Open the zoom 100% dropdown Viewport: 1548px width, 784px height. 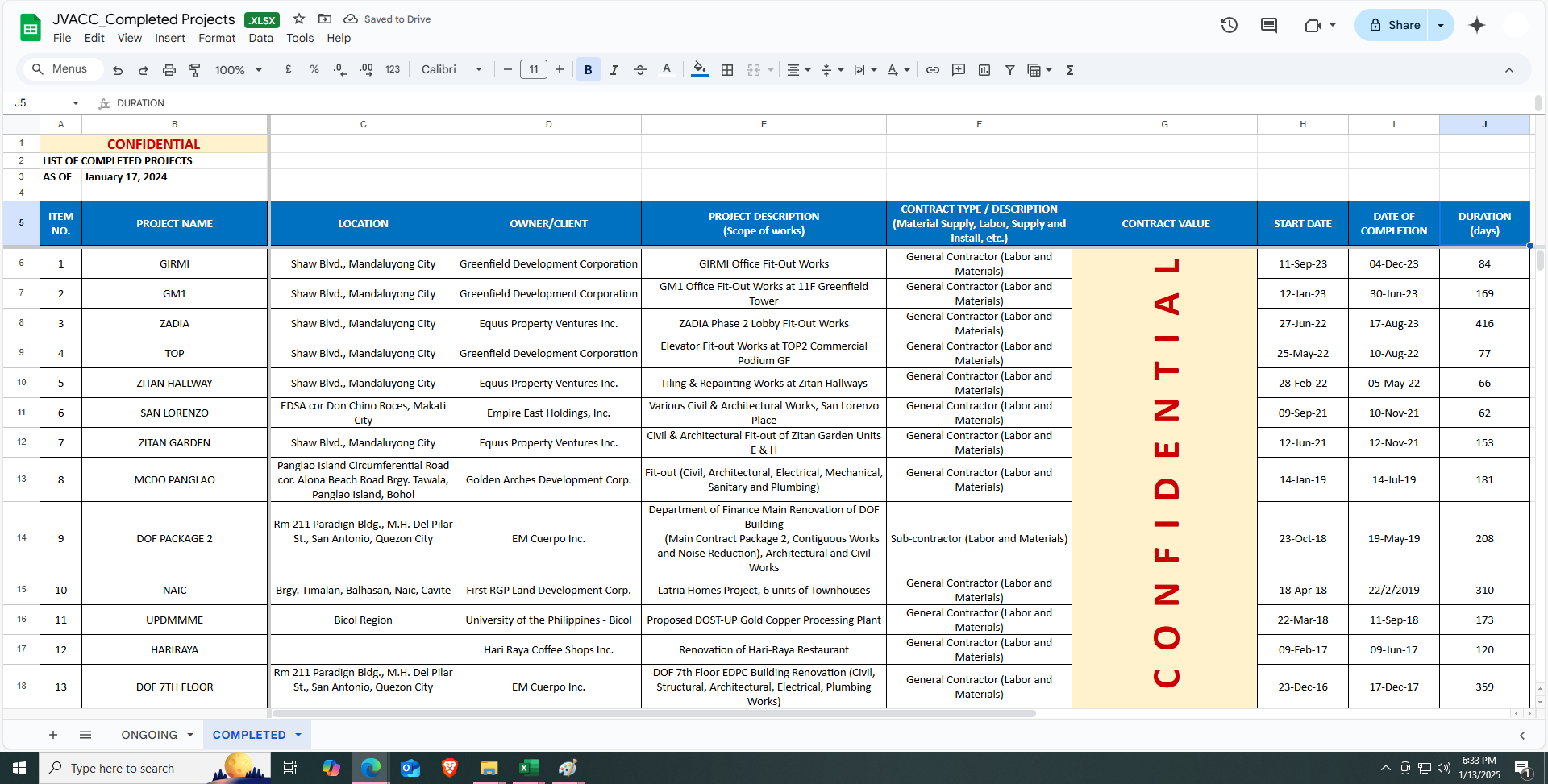pyautogui.click(x=239, y=70)
